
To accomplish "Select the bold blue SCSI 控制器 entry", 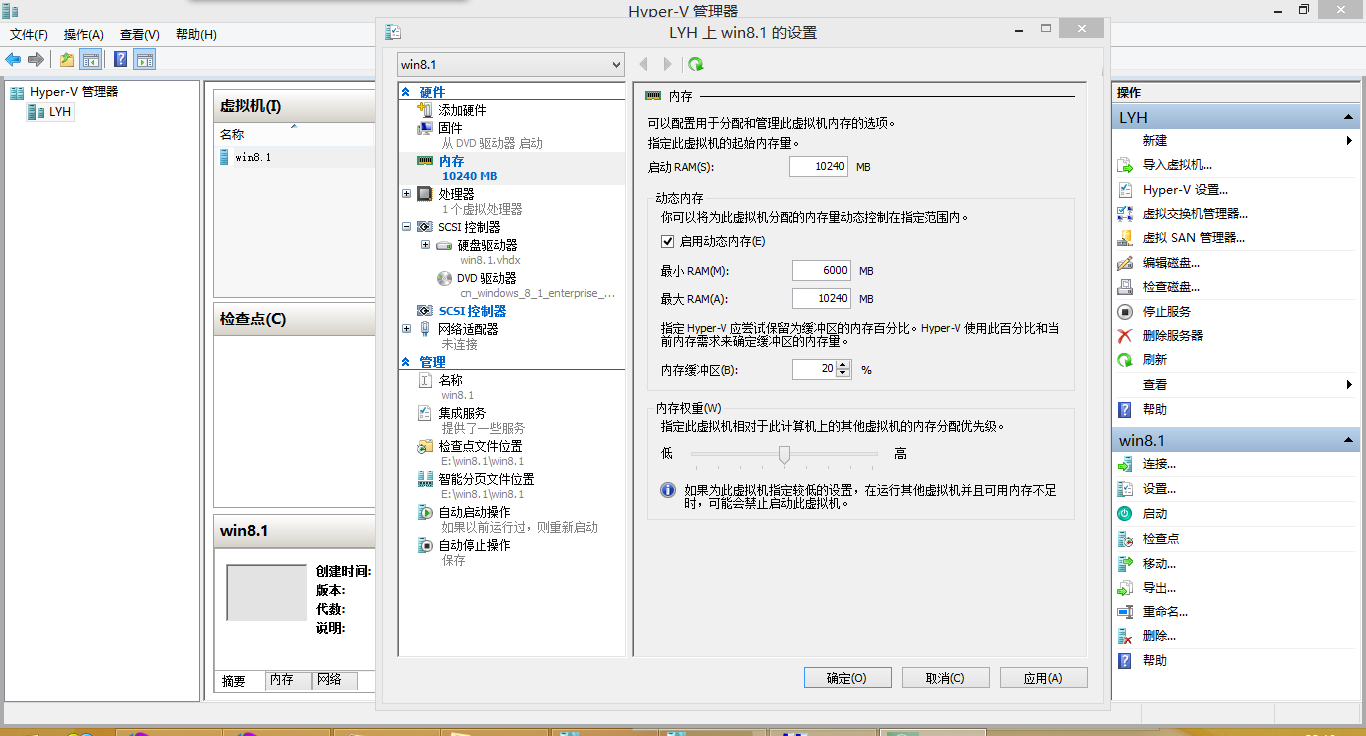I will point(472,311).
